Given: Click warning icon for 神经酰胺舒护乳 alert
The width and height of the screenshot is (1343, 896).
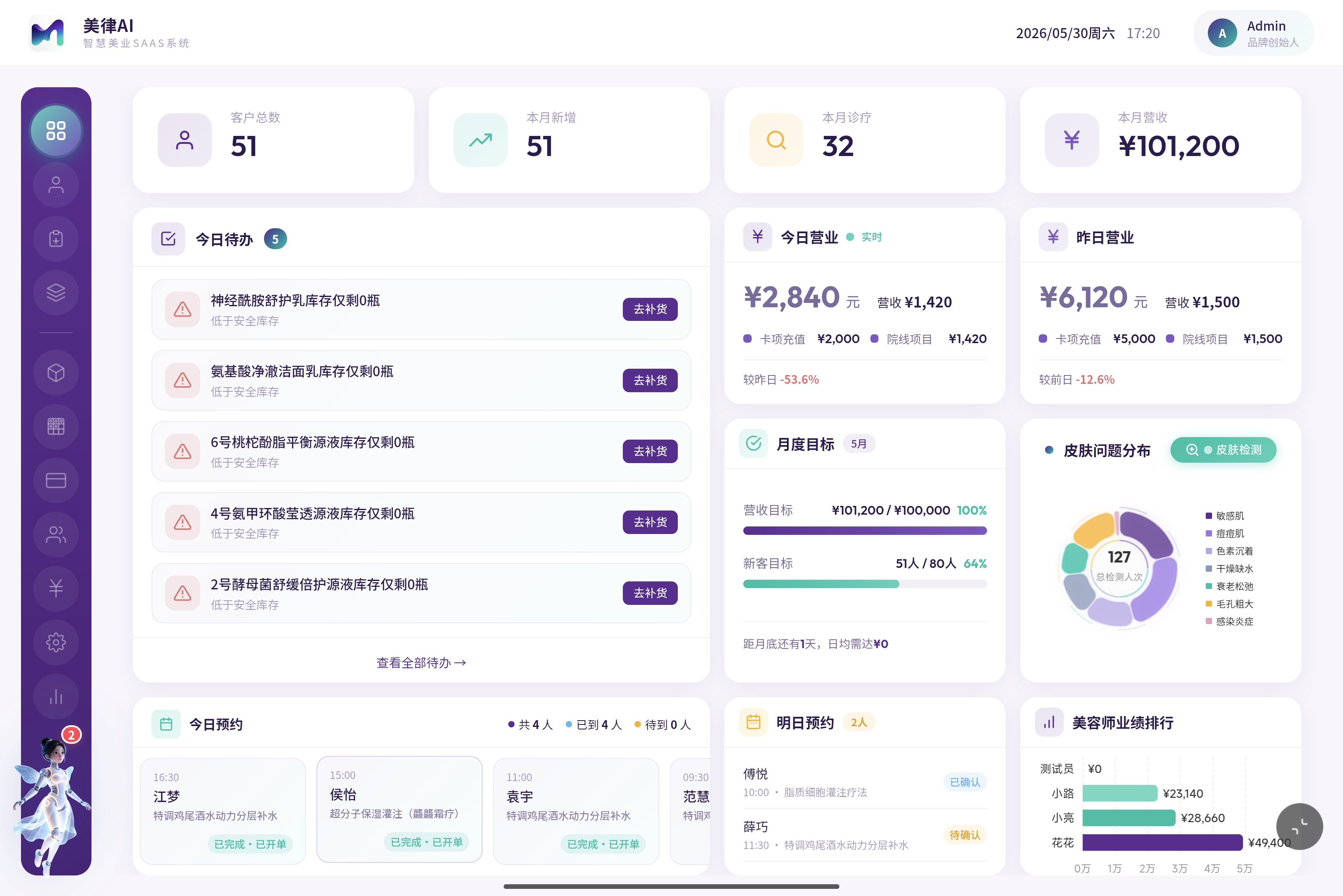Looking at the screenshot, I should [x=183, y=309].
